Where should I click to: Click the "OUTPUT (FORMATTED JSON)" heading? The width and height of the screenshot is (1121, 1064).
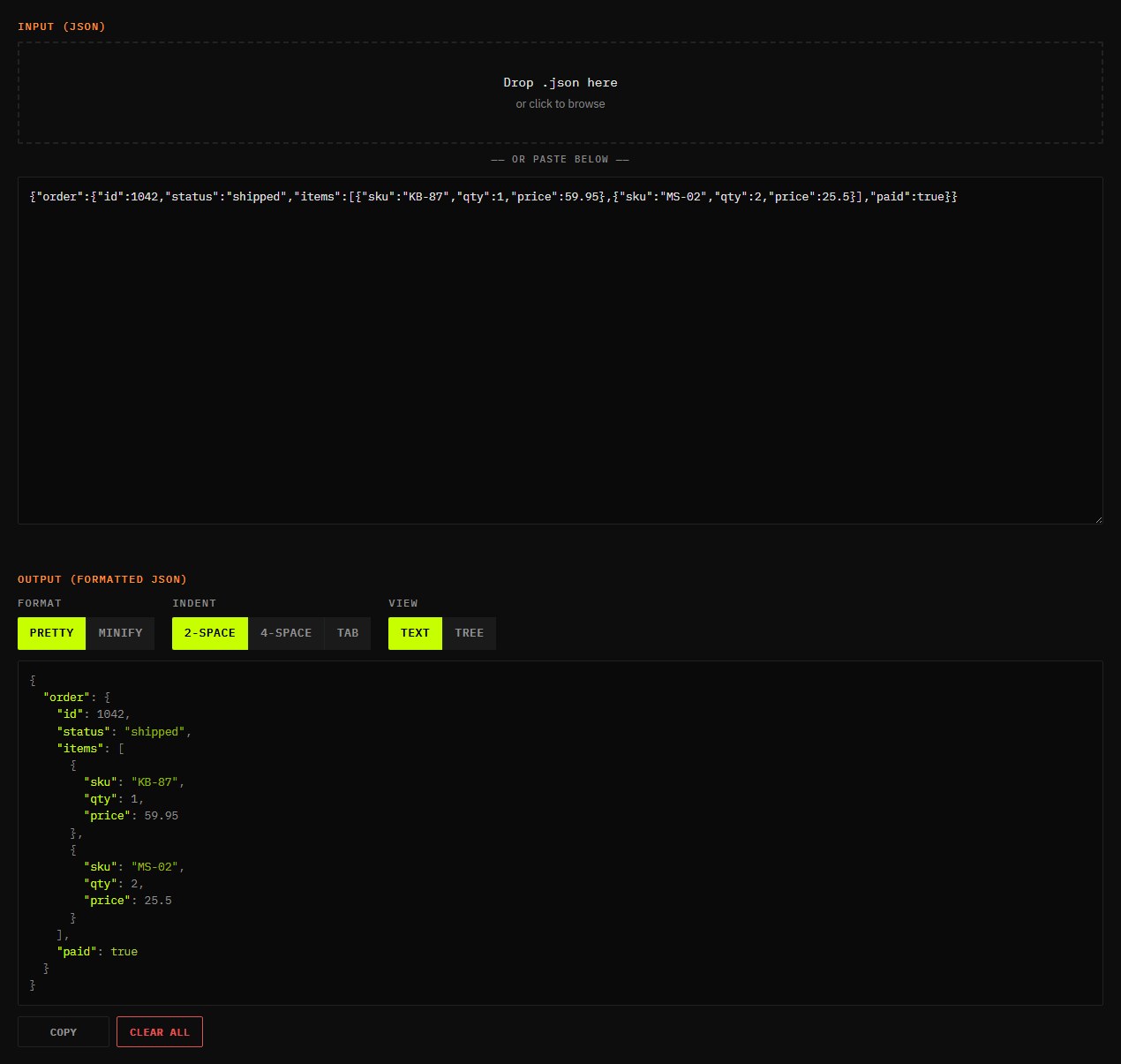(102, 579)
